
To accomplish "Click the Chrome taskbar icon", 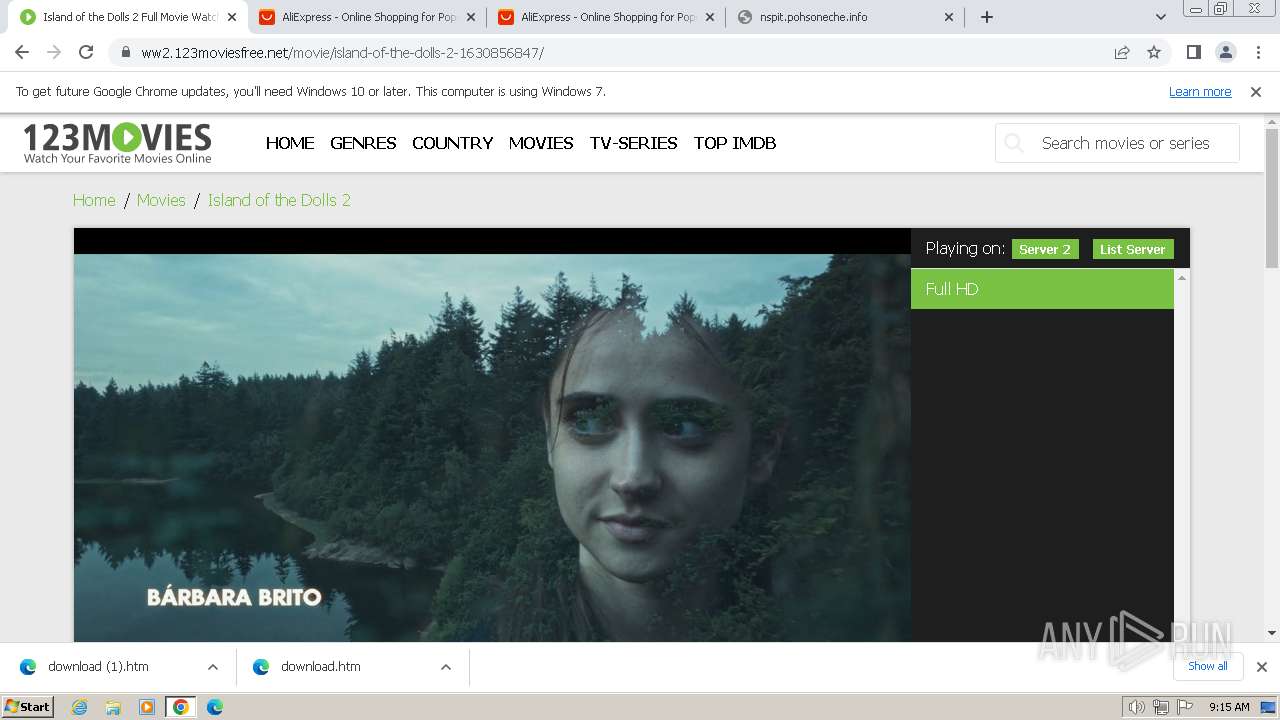I will 181,707.
